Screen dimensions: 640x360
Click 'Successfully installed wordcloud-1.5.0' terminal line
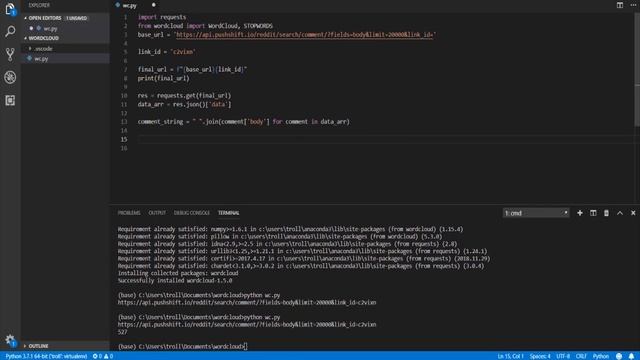[175, 280]
